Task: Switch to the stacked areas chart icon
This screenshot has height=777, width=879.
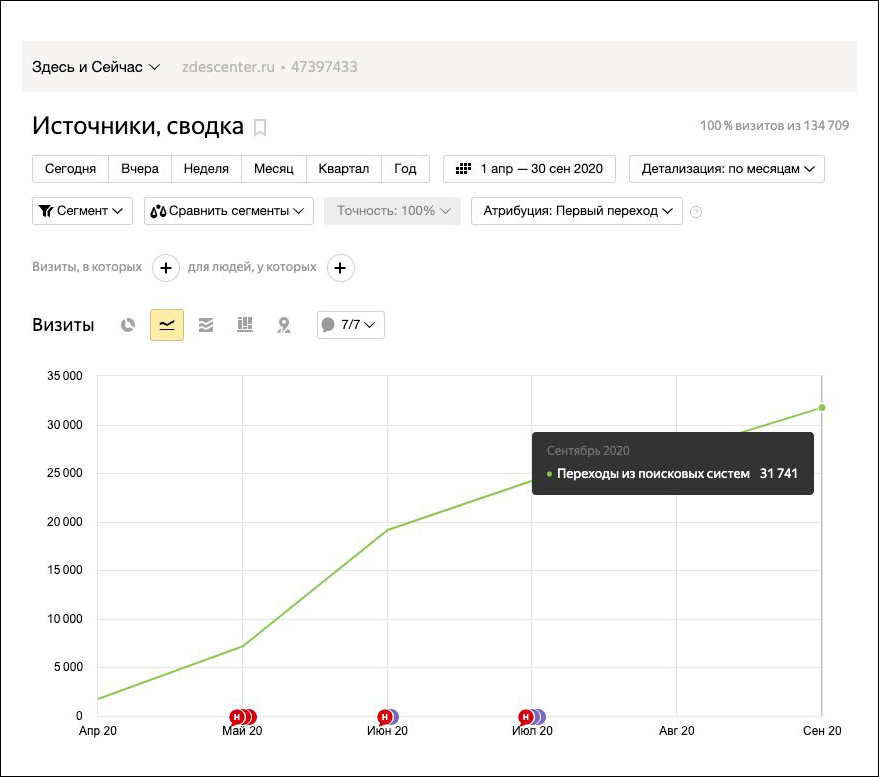Action: (x=206, y=324)
